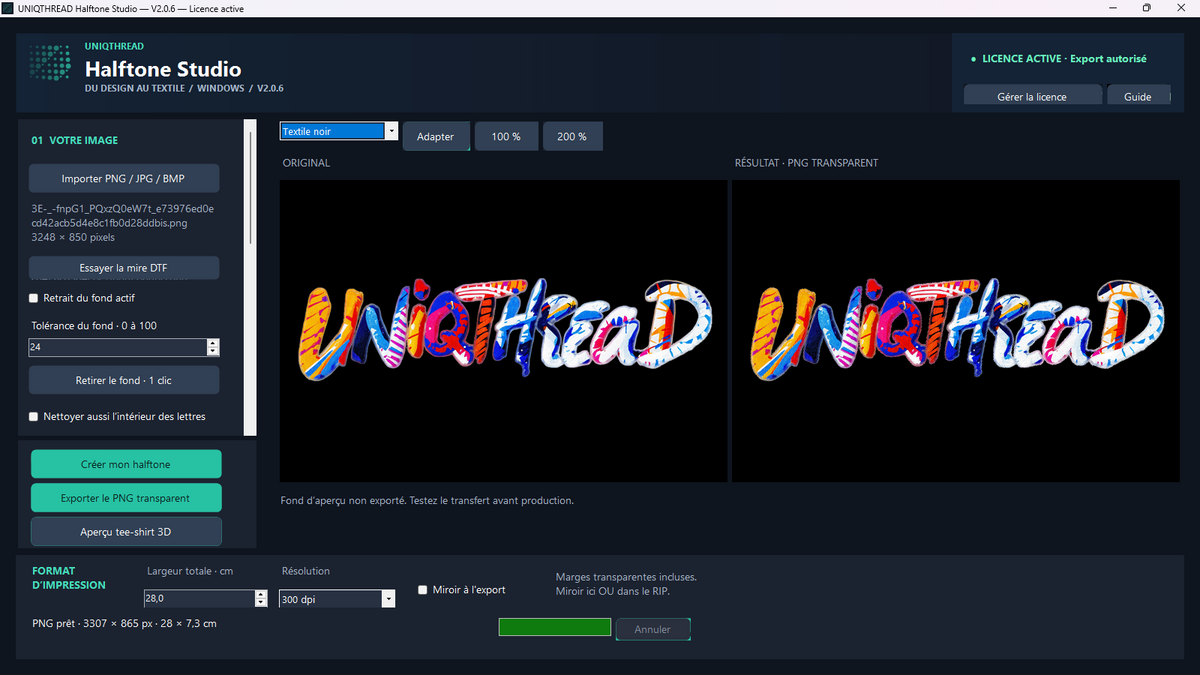Click Créer mon halftone button
1200x675 pixels.
click(126, 464)
